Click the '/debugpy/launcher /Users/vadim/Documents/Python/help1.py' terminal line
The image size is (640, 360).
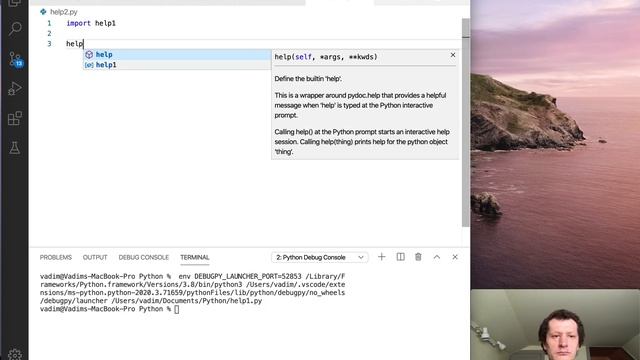(151, 301)
